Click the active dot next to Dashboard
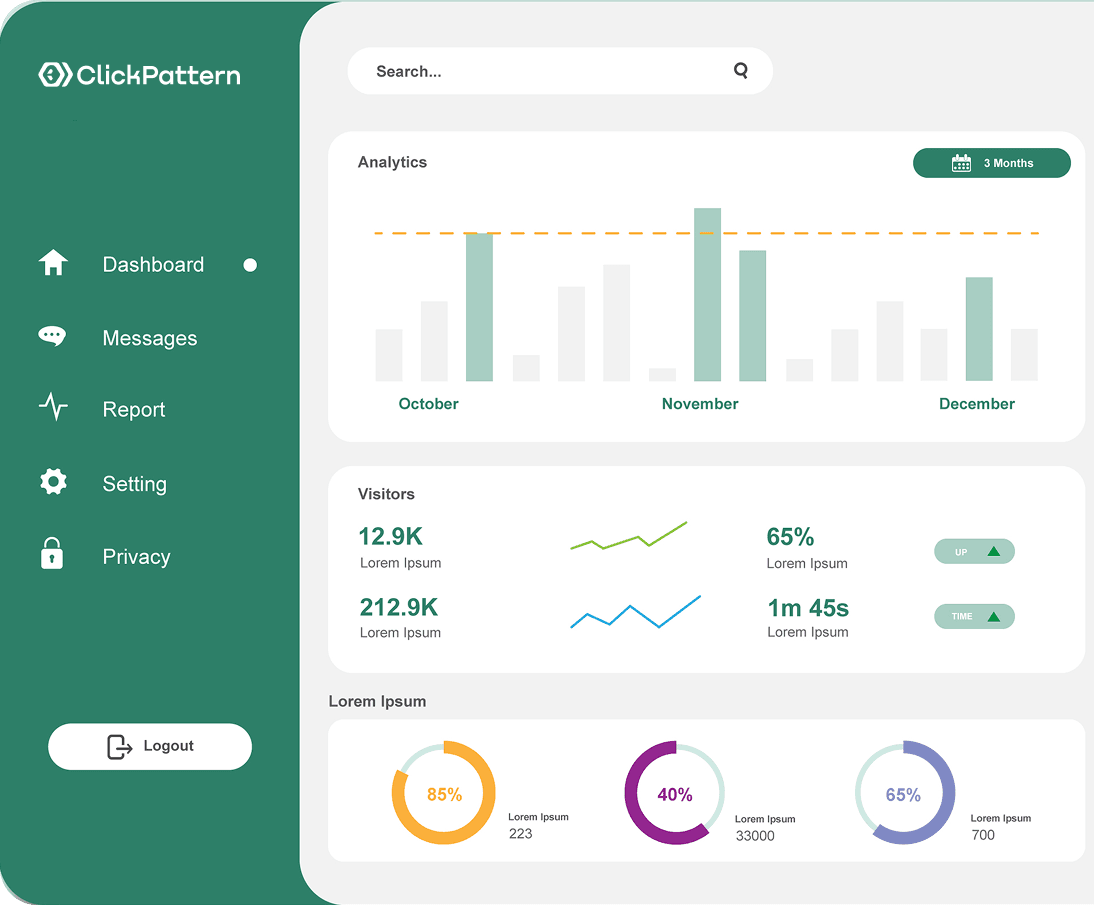Screen dimensions: 1094x906 coord(249,264)
